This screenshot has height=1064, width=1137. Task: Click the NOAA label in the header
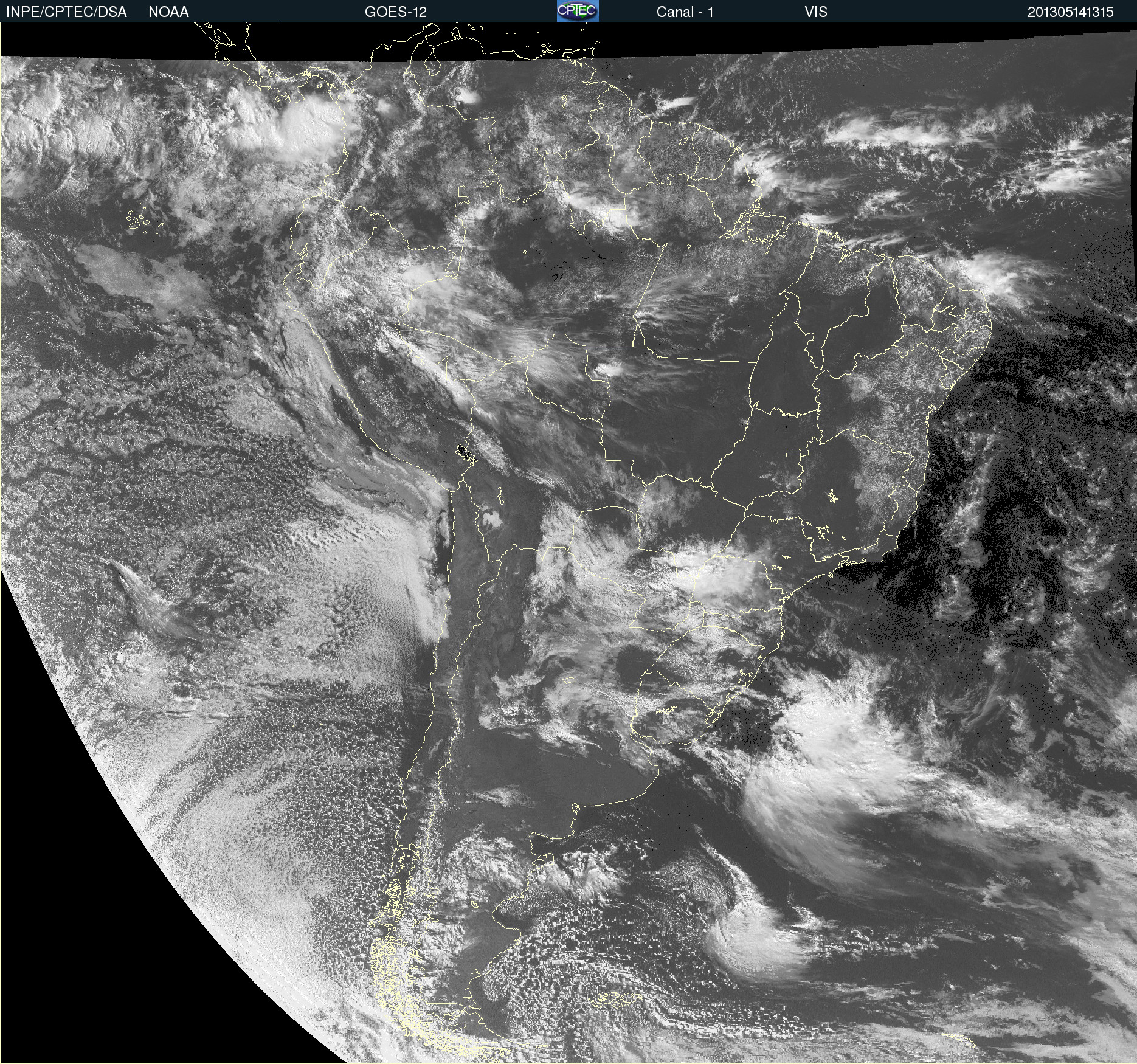pos(168,12)
